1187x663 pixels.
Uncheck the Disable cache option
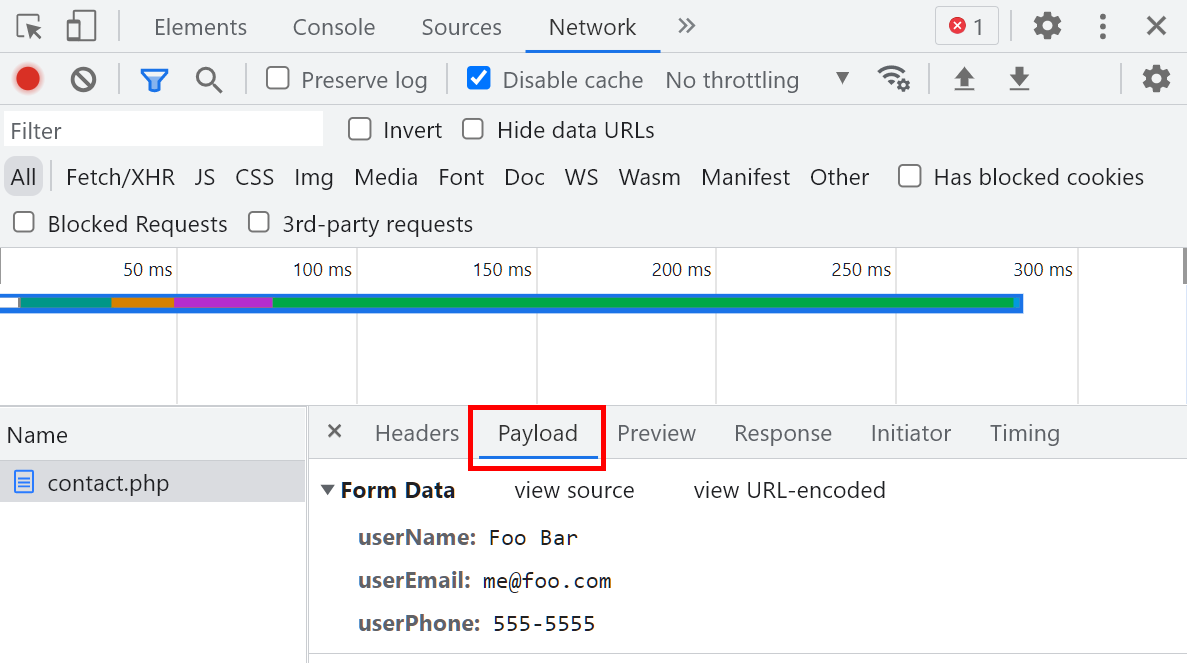(x=479, y=78)
